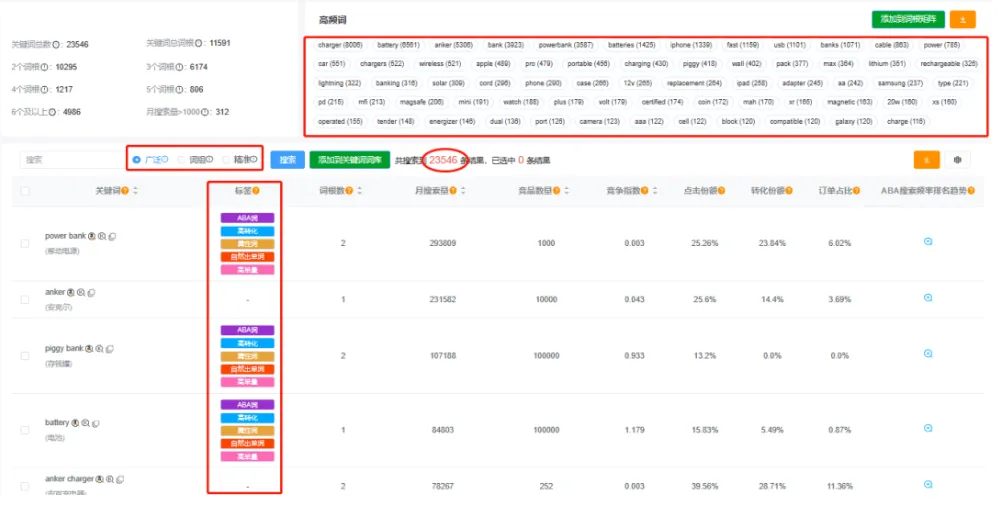Click help icon on 转化份额 column header

coord(789,191)
